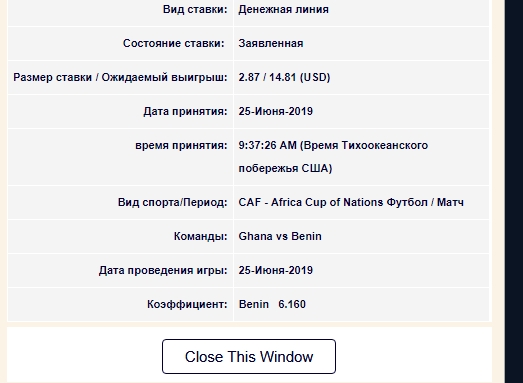Click the 'Коэффициент:' label
Image resolution: width=523 pixels, height=383 pixels.
coord(187,304)
